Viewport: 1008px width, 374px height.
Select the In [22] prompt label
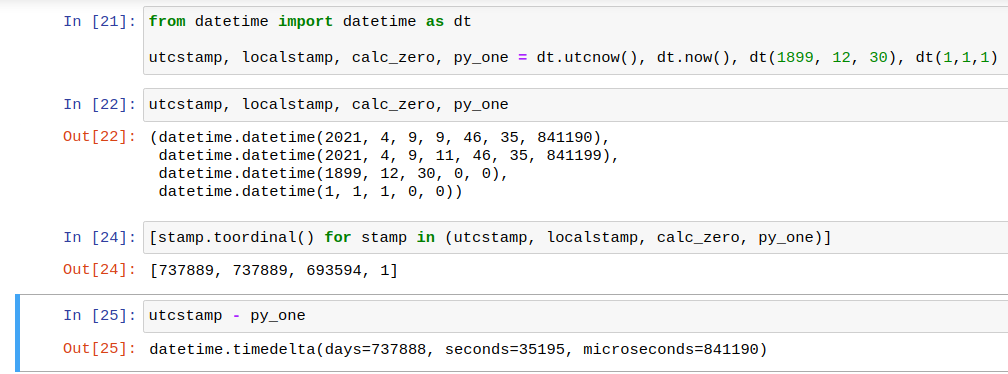[x=100, y=105]
